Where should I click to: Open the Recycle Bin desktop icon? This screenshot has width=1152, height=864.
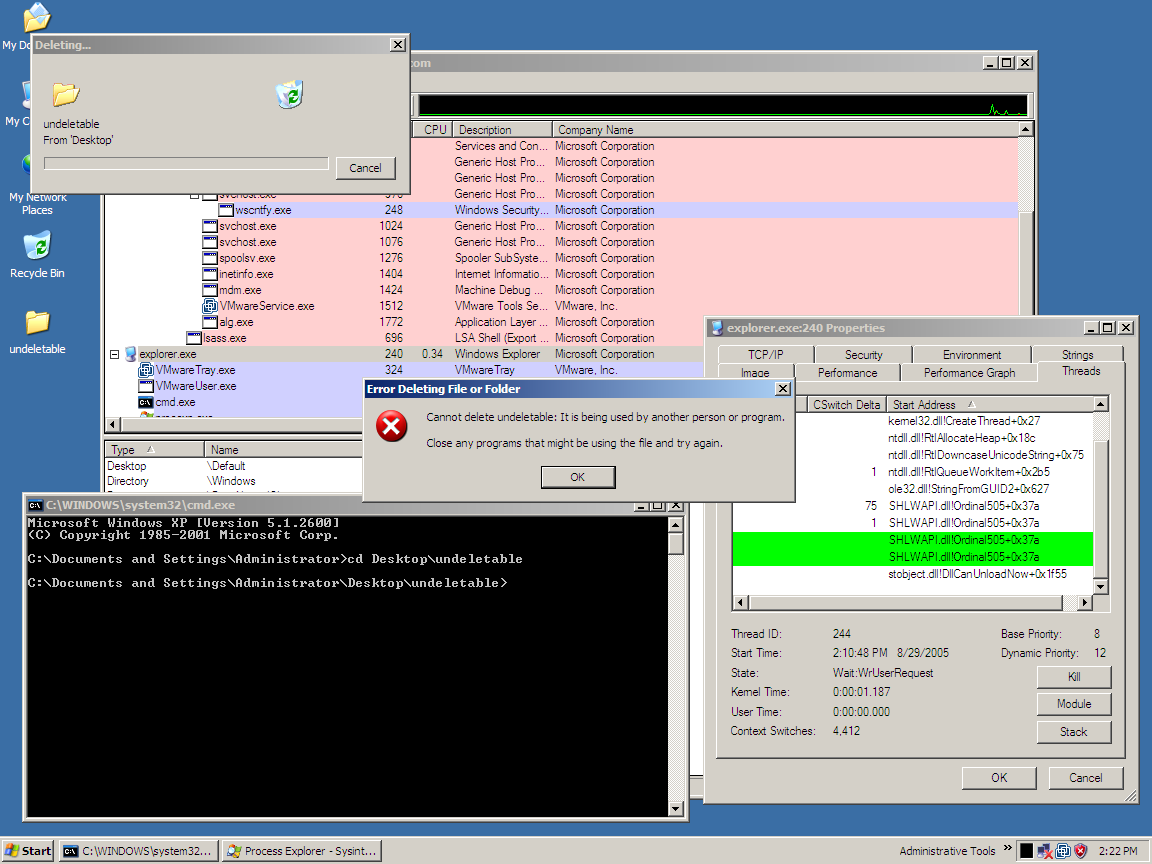tap(37, 253)
